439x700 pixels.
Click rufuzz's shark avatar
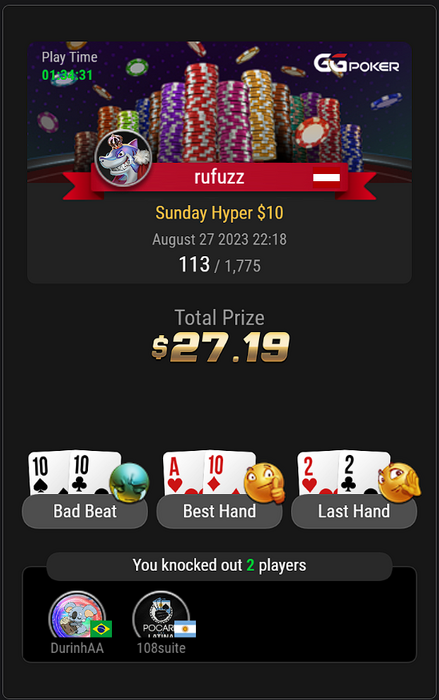click(x=124, y=158)
